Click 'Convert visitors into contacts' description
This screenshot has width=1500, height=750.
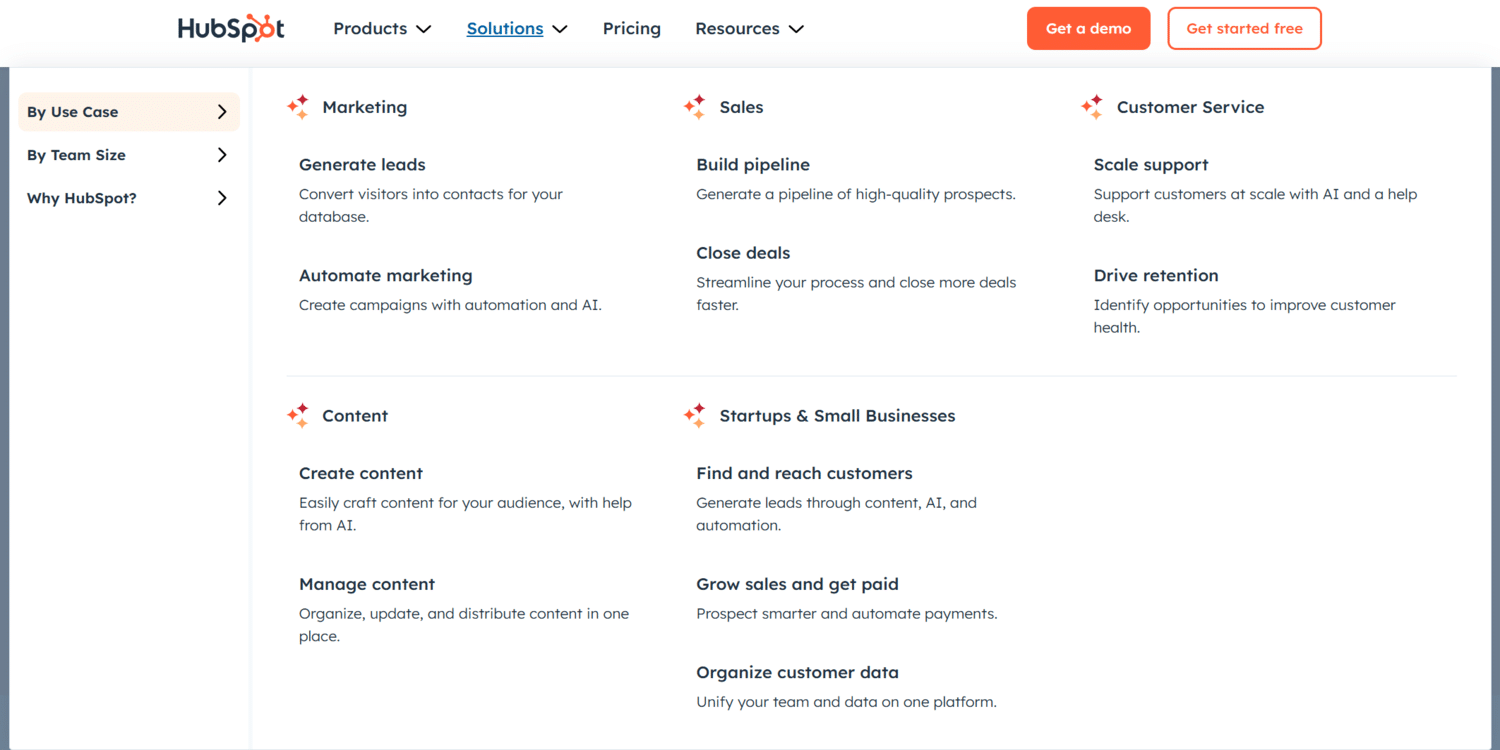pos(431,205)
